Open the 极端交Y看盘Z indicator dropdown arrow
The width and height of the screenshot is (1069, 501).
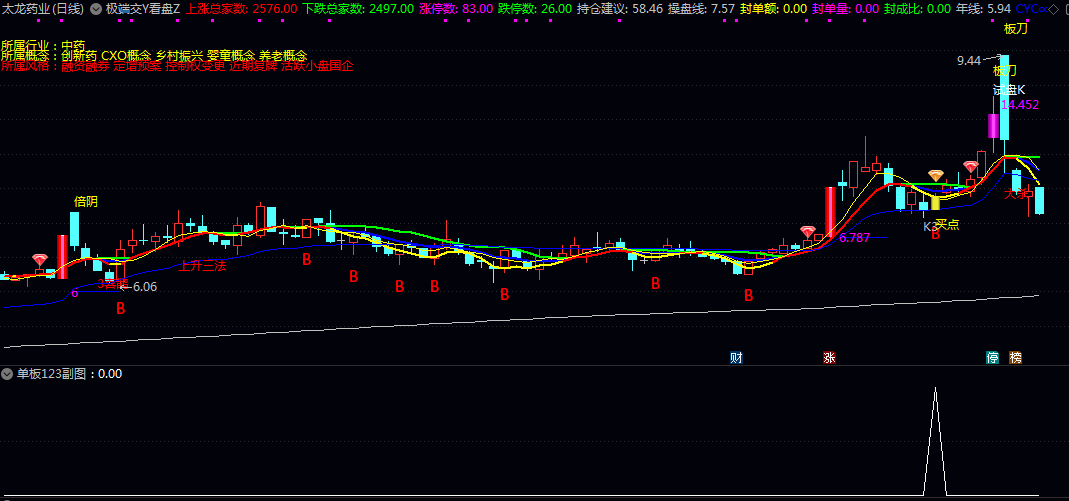click(96, 9)
